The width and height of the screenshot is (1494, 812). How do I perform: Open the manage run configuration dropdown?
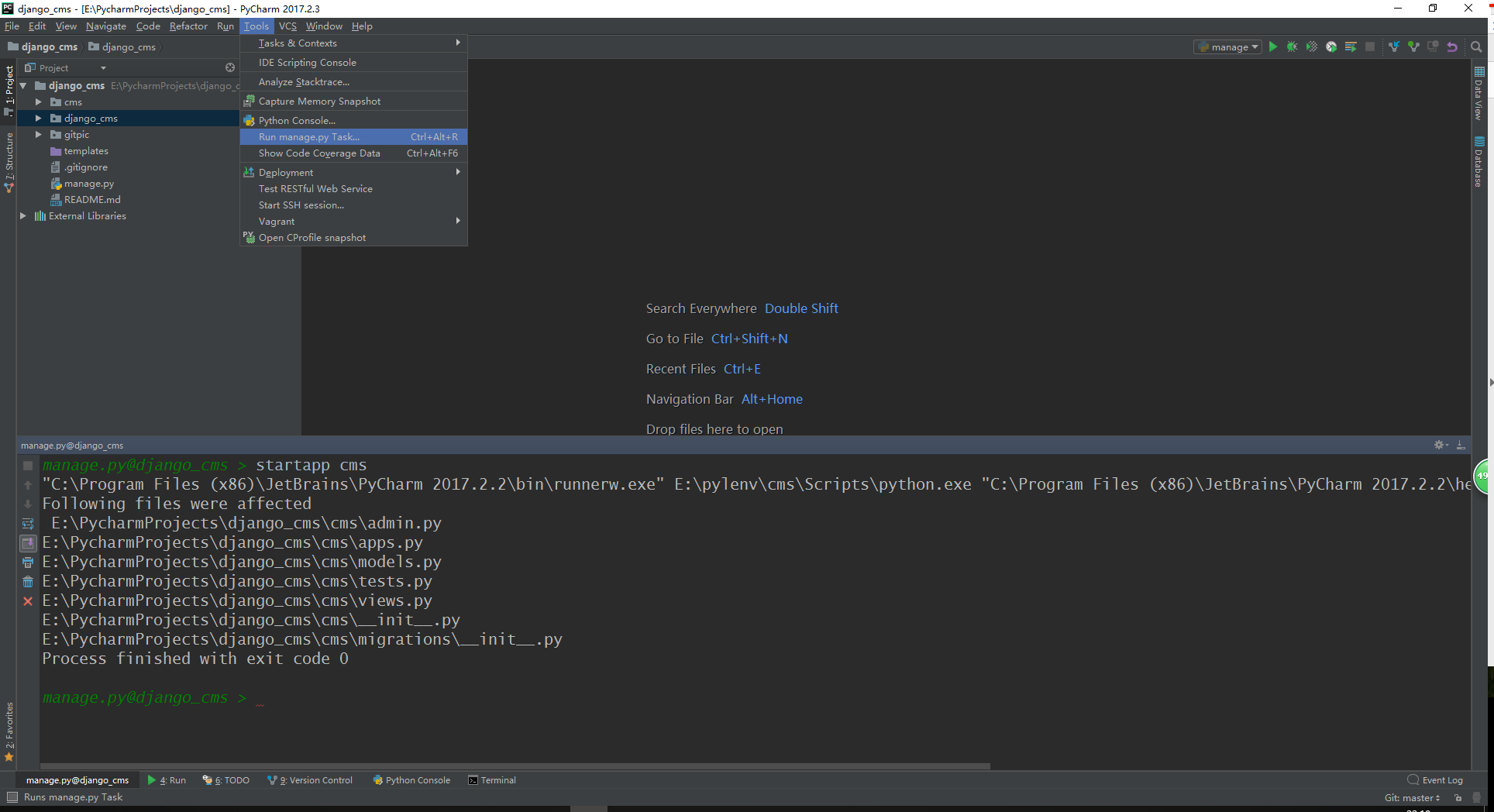point(1229,47)
